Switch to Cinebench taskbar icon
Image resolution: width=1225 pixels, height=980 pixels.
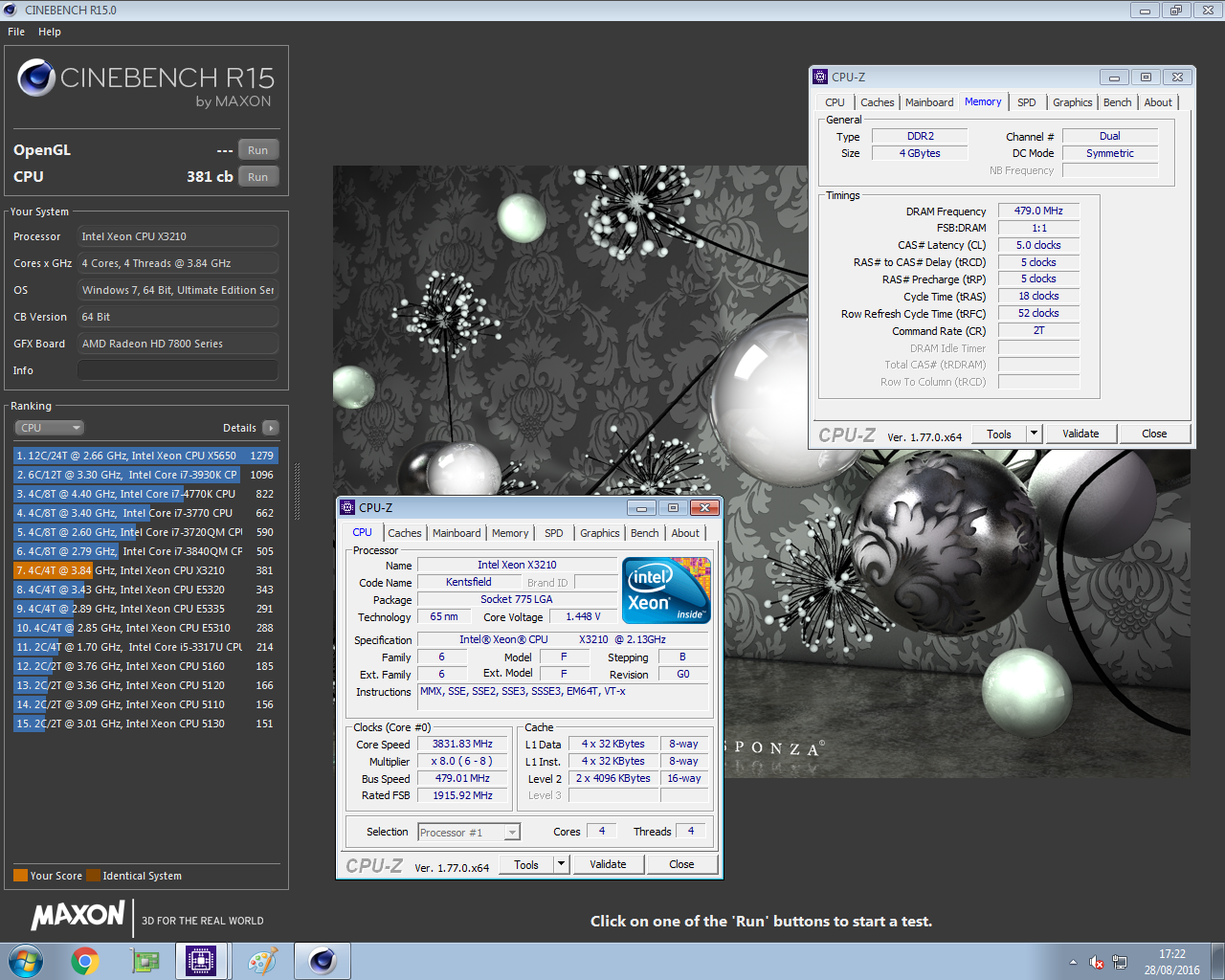click(x=323, y=961)
